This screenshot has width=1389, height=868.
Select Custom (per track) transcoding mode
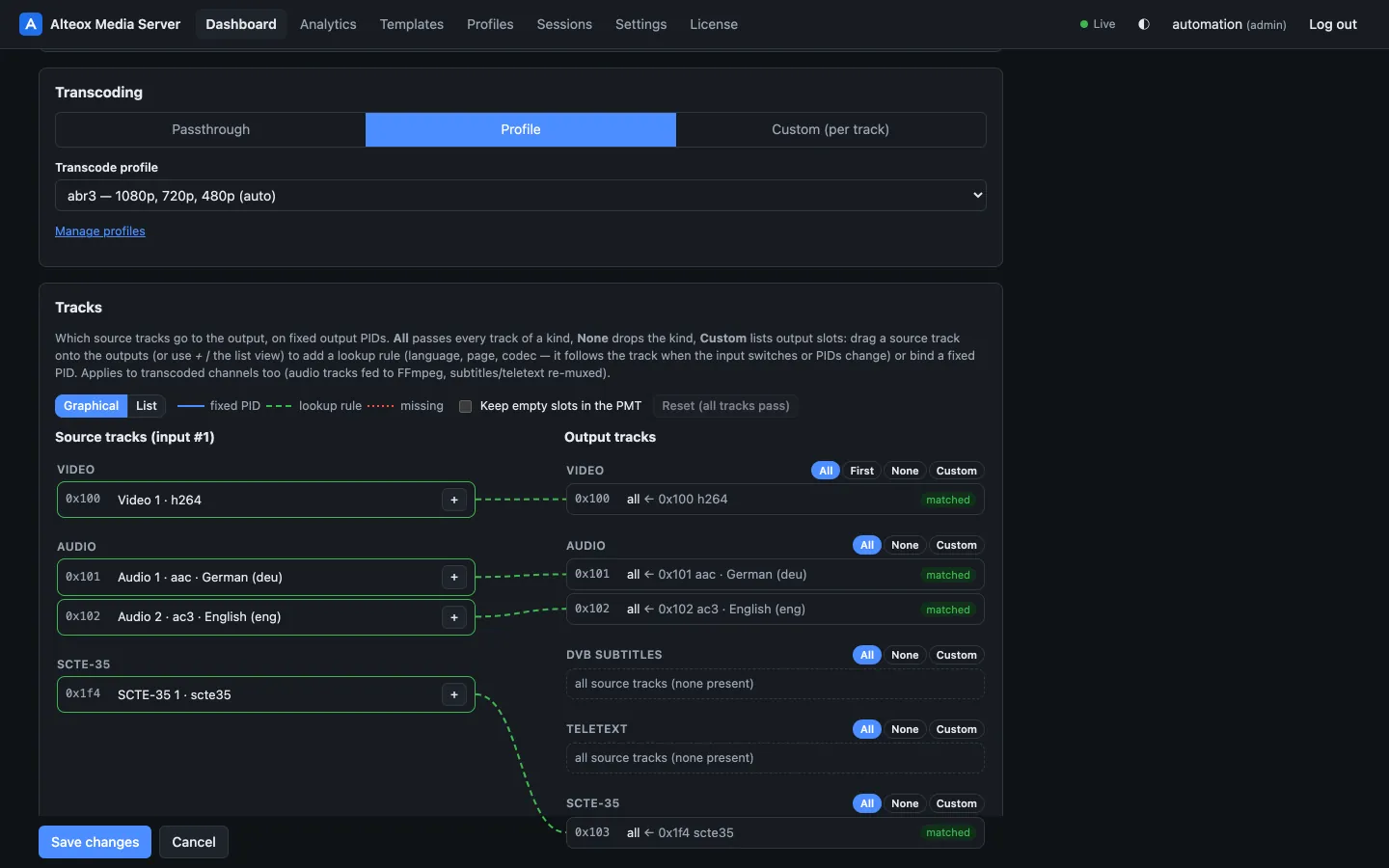(x=831, y=129)
